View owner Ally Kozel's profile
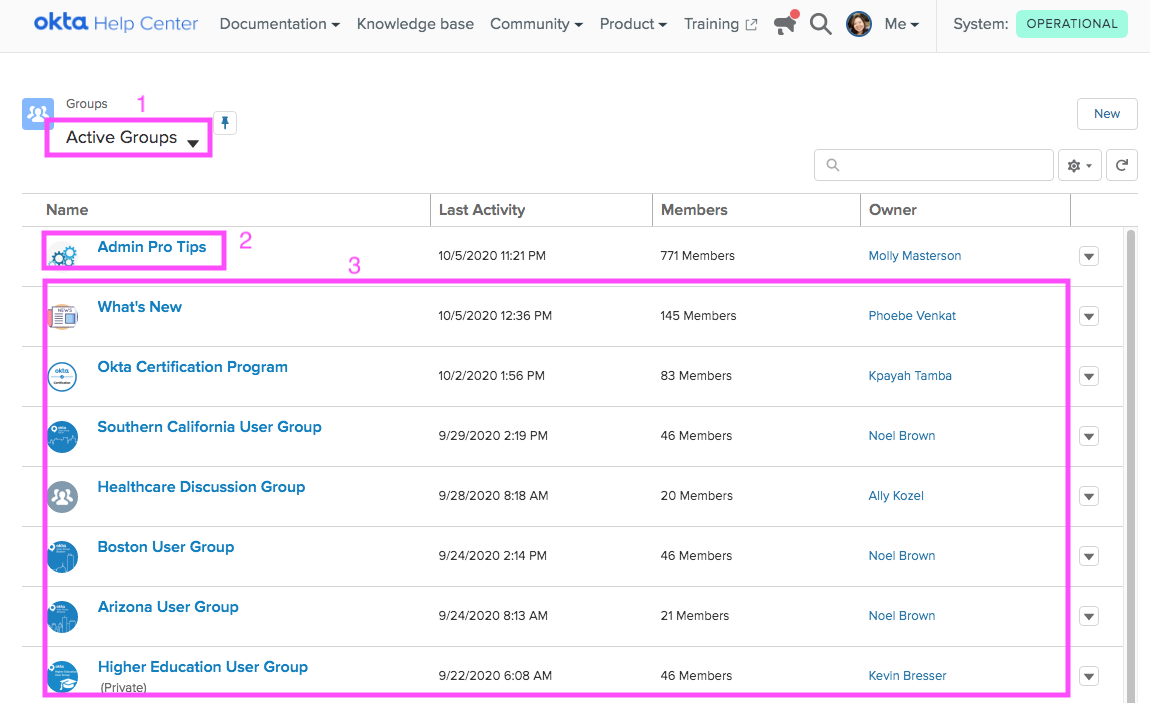This screenshot has height=703, width=1150. tap(896, 496)
